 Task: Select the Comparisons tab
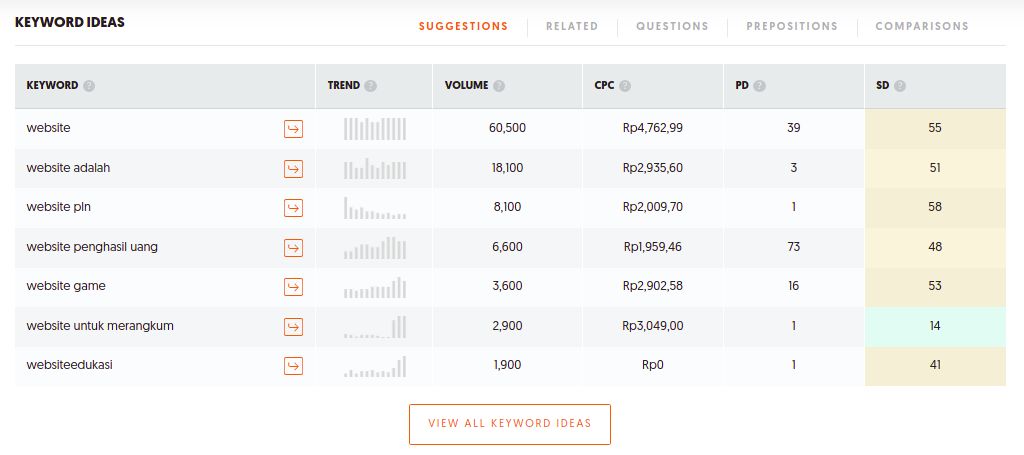[x=922, y=26]
